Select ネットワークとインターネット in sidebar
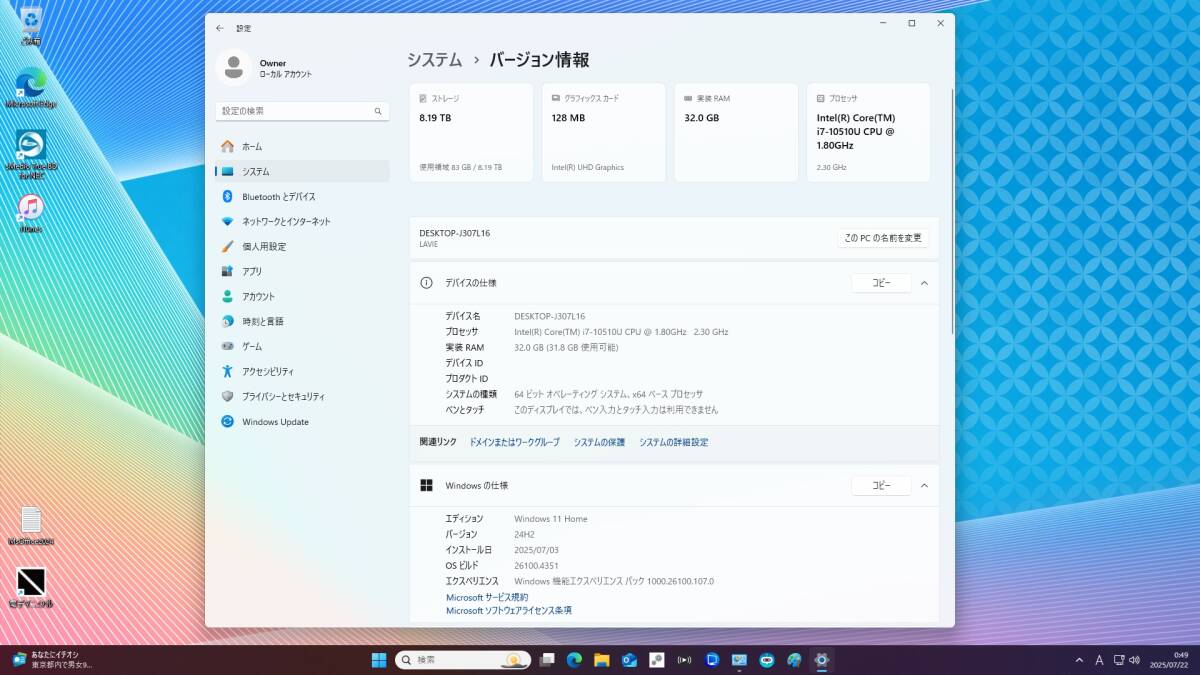This screenshot has height=675, width=1200. point(285,222)
